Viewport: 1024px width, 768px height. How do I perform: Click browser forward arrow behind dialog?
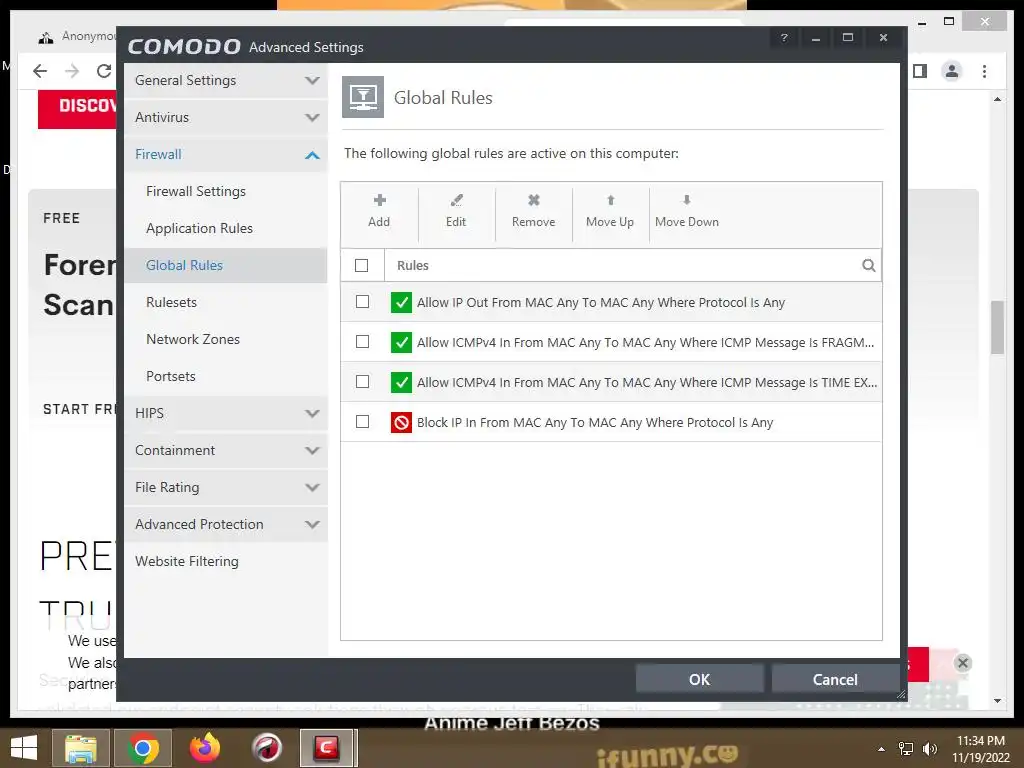pos(72,71)
